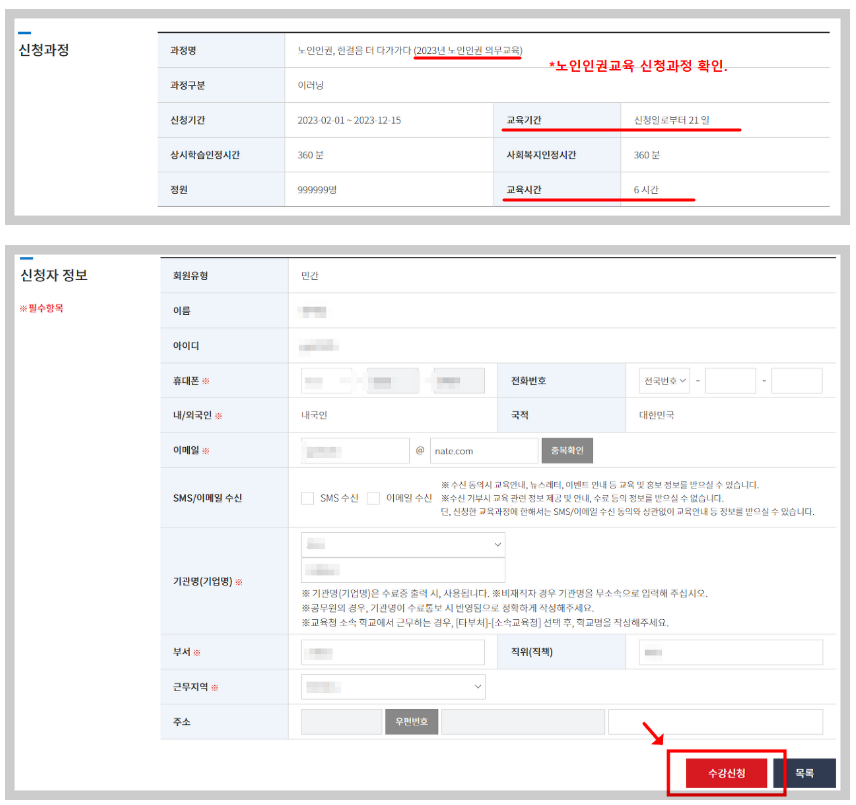Click the middle 휴대폰 number field
856x805 pixels.
point(393,381)
